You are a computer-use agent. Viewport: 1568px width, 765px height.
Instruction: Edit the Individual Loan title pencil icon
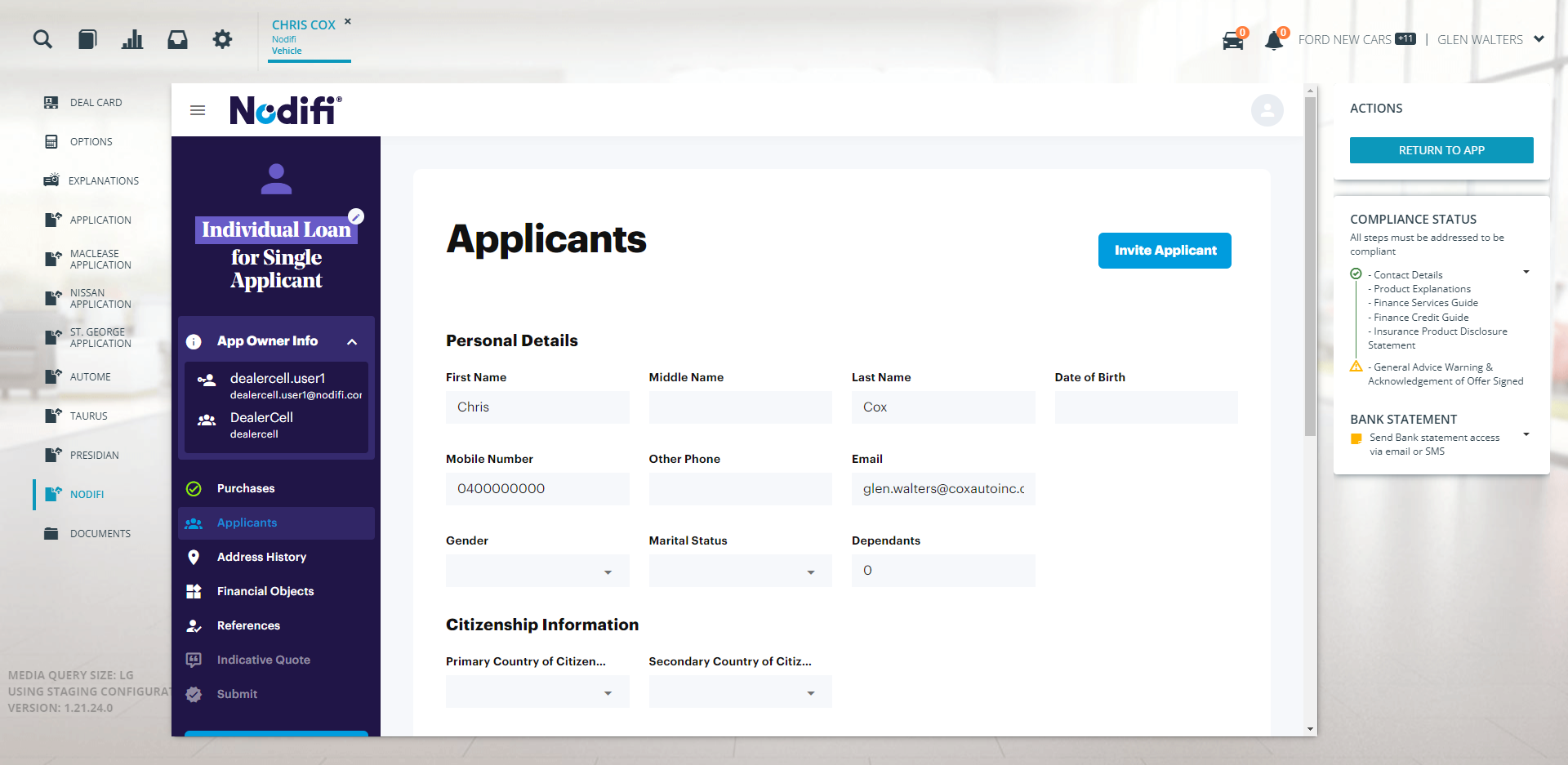click(356, 216)
